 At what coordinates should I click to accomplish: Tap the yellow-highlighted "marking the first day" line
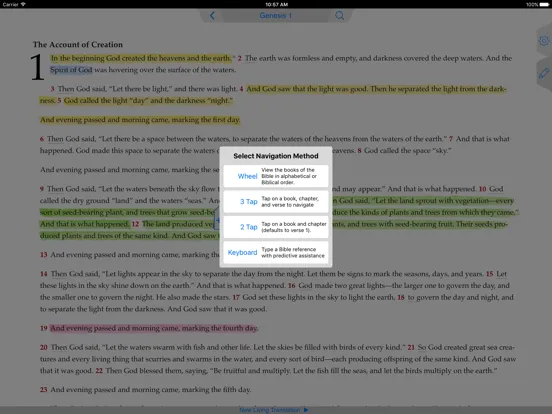click(140, 120)
